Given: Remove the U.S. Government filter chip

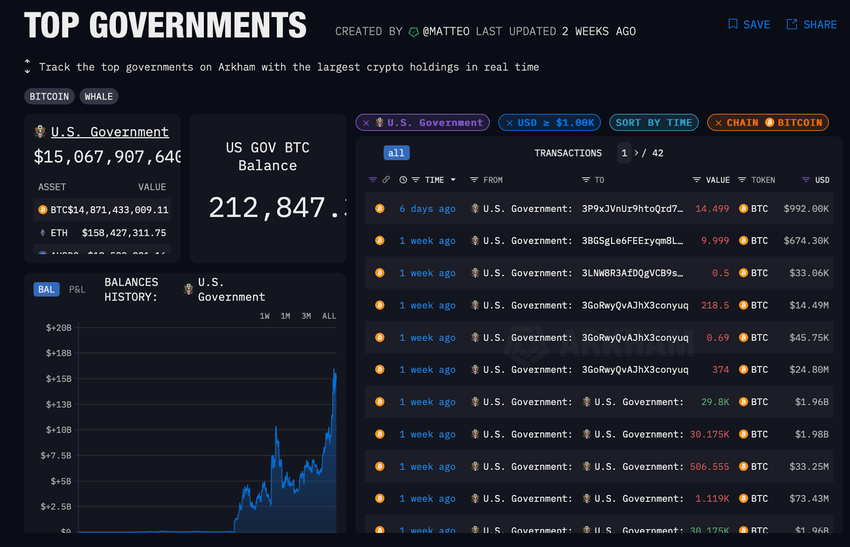Looking at the screenshot, I should click(x=366, y=123).
